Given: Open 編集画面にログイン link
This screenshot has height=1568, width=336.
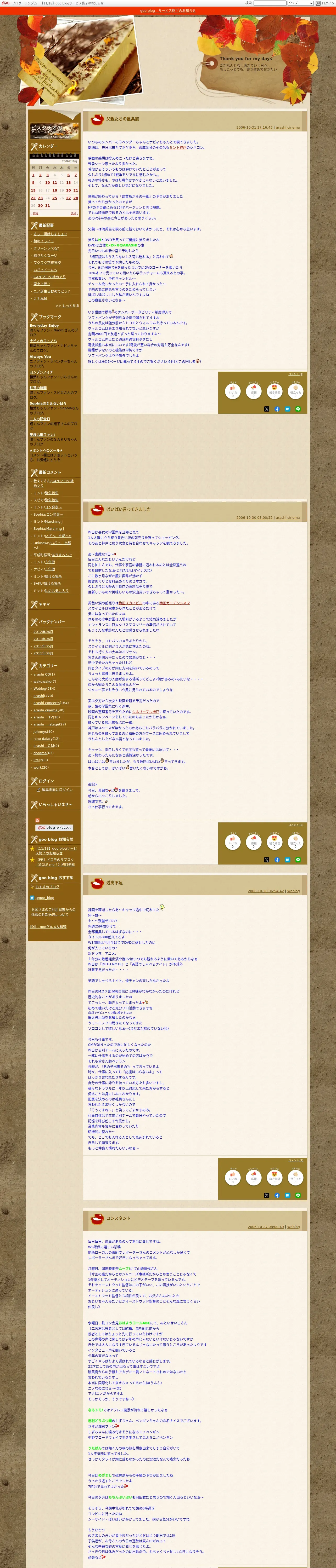Looking at the screenshot, I should click(x=57, y=790).
